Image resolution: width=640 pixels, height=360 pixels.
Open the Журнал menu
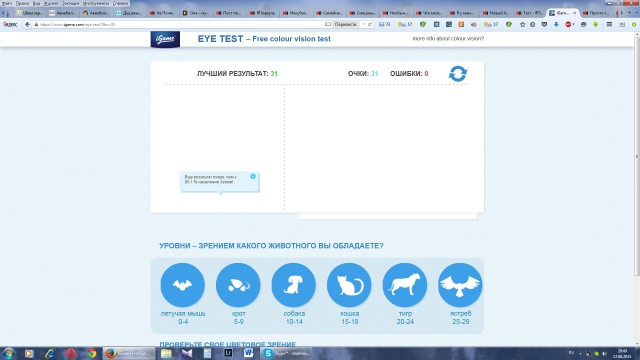pos(51,3)
